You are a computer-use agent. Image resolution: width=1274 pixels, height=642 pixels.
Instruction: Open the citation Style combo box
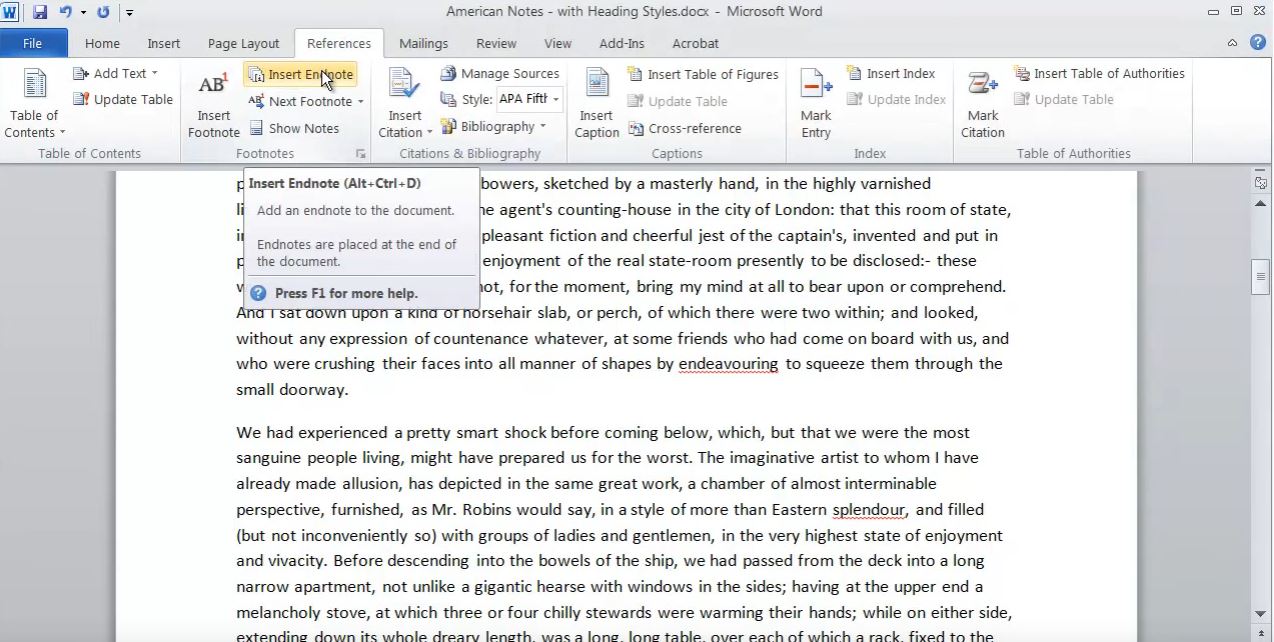coord(529,99)
